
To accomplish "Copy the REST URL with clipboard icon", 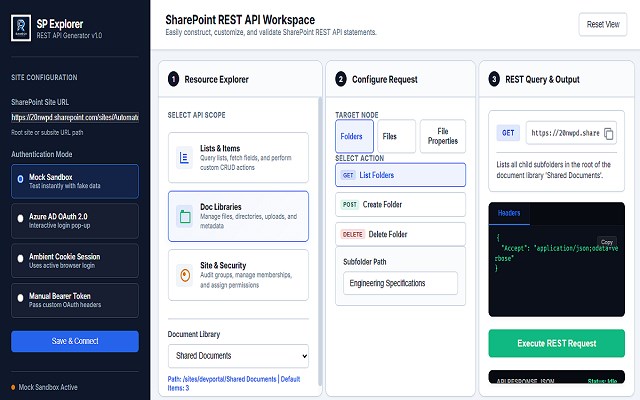I will (x=608, y=133).
